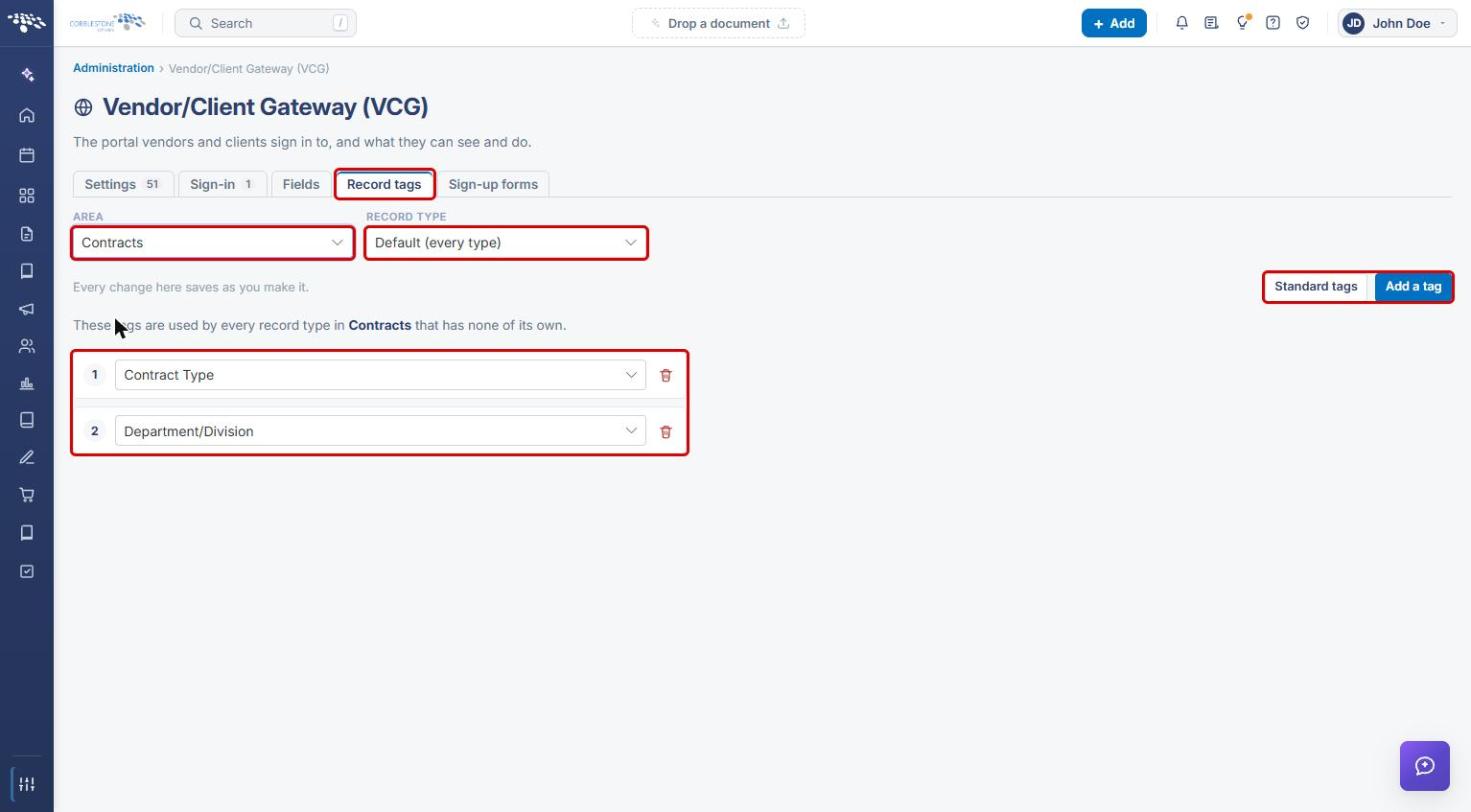This screenshot has width=1471, height=812.
Task: Click the bold Contracts word in the description
Action: point(380,325)
